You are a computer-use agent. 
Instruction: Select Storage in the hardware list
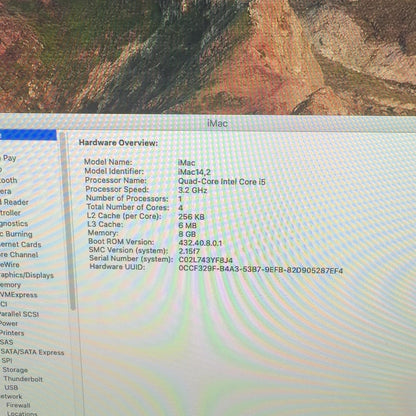pyautogui.click(x=15, y=370)
